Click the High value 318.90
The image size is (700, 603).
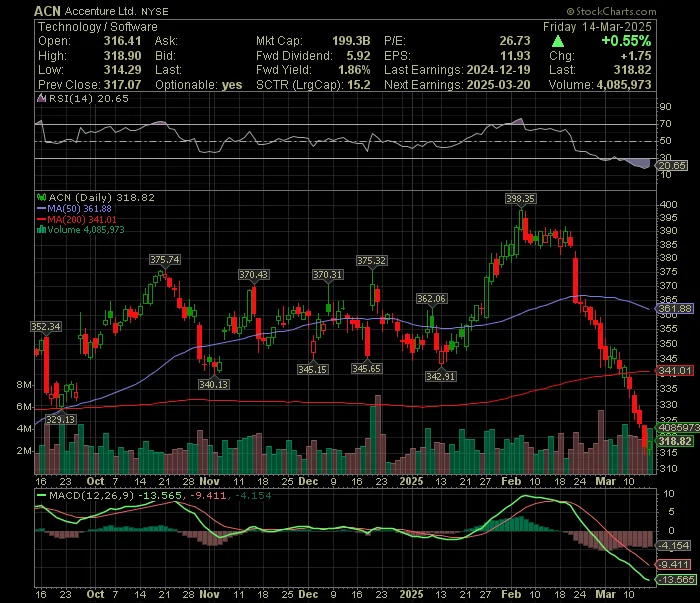click(122, 56)
